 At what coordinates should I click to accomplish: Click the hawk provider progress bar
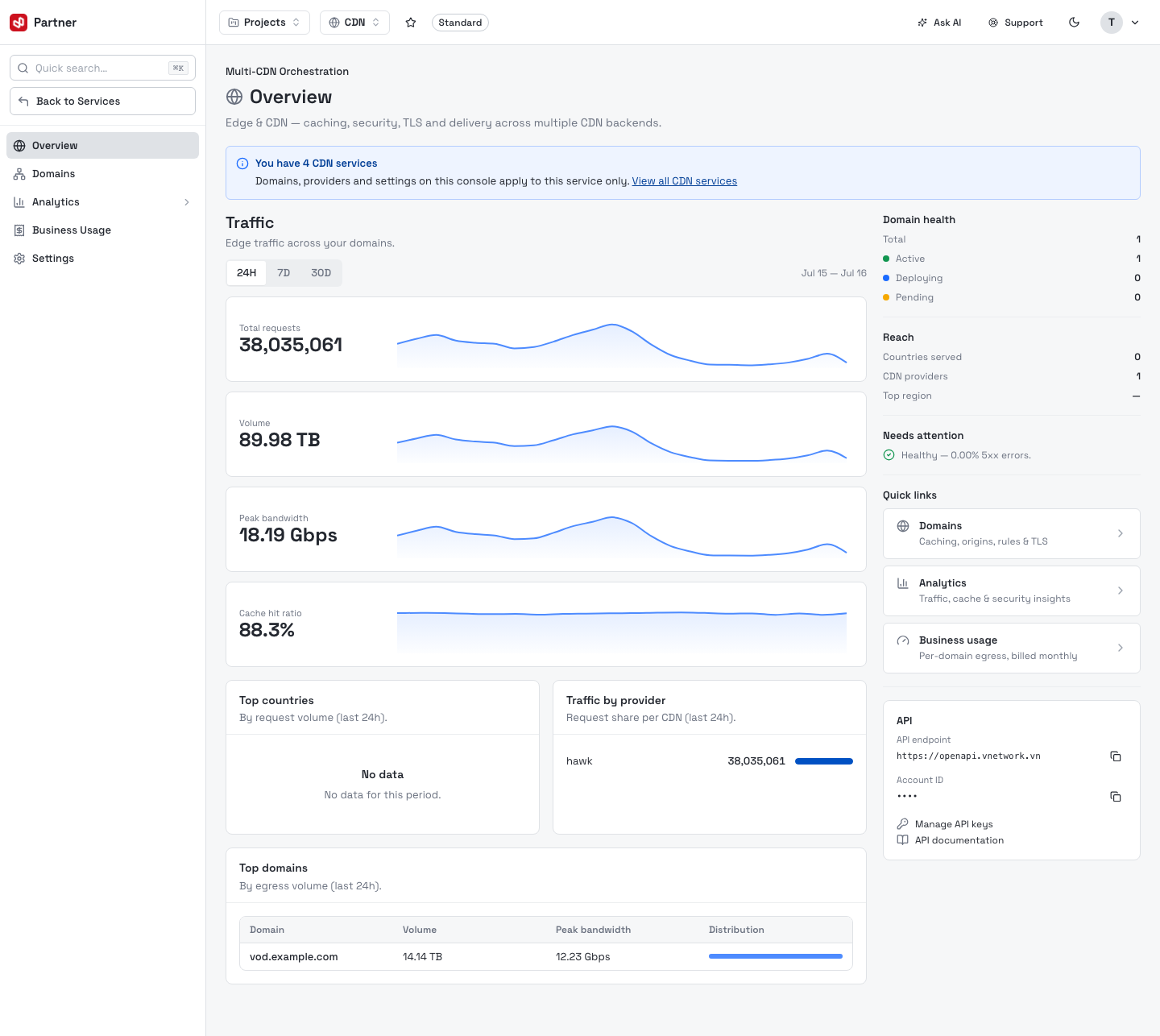point(824,761)
